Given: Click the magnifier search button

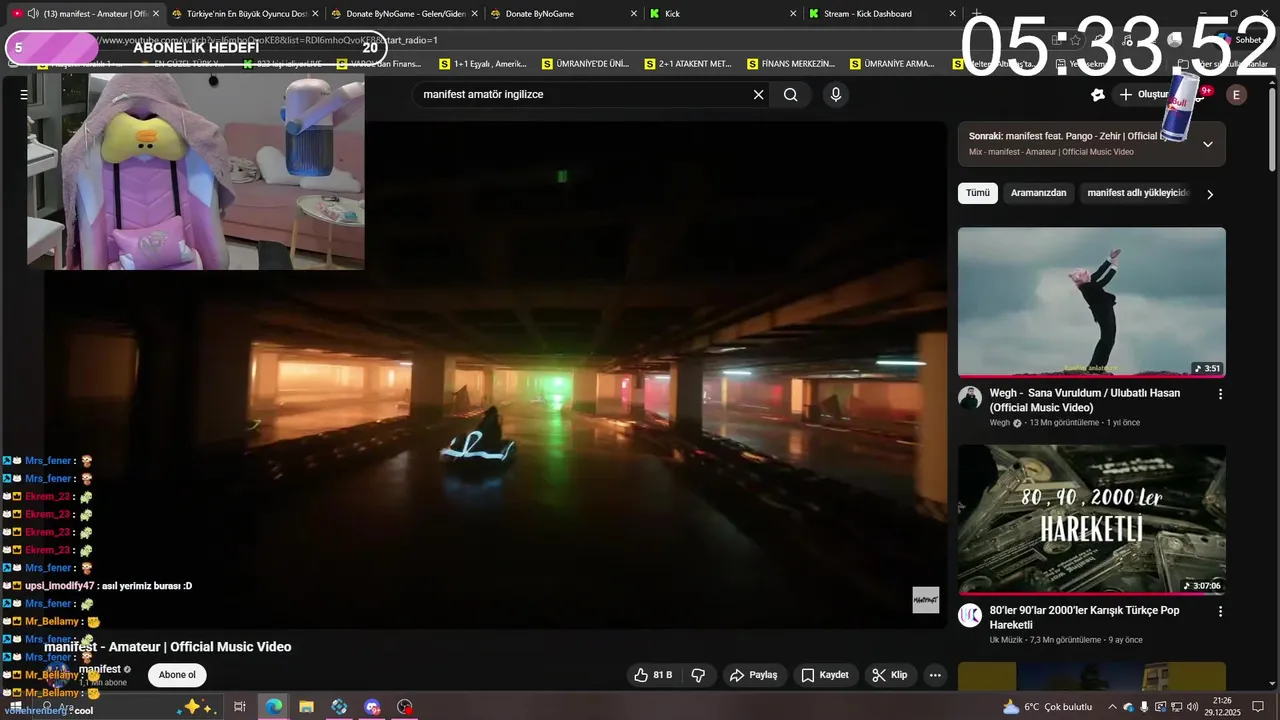Looking at the screenshot, I should tap(791, 95).
